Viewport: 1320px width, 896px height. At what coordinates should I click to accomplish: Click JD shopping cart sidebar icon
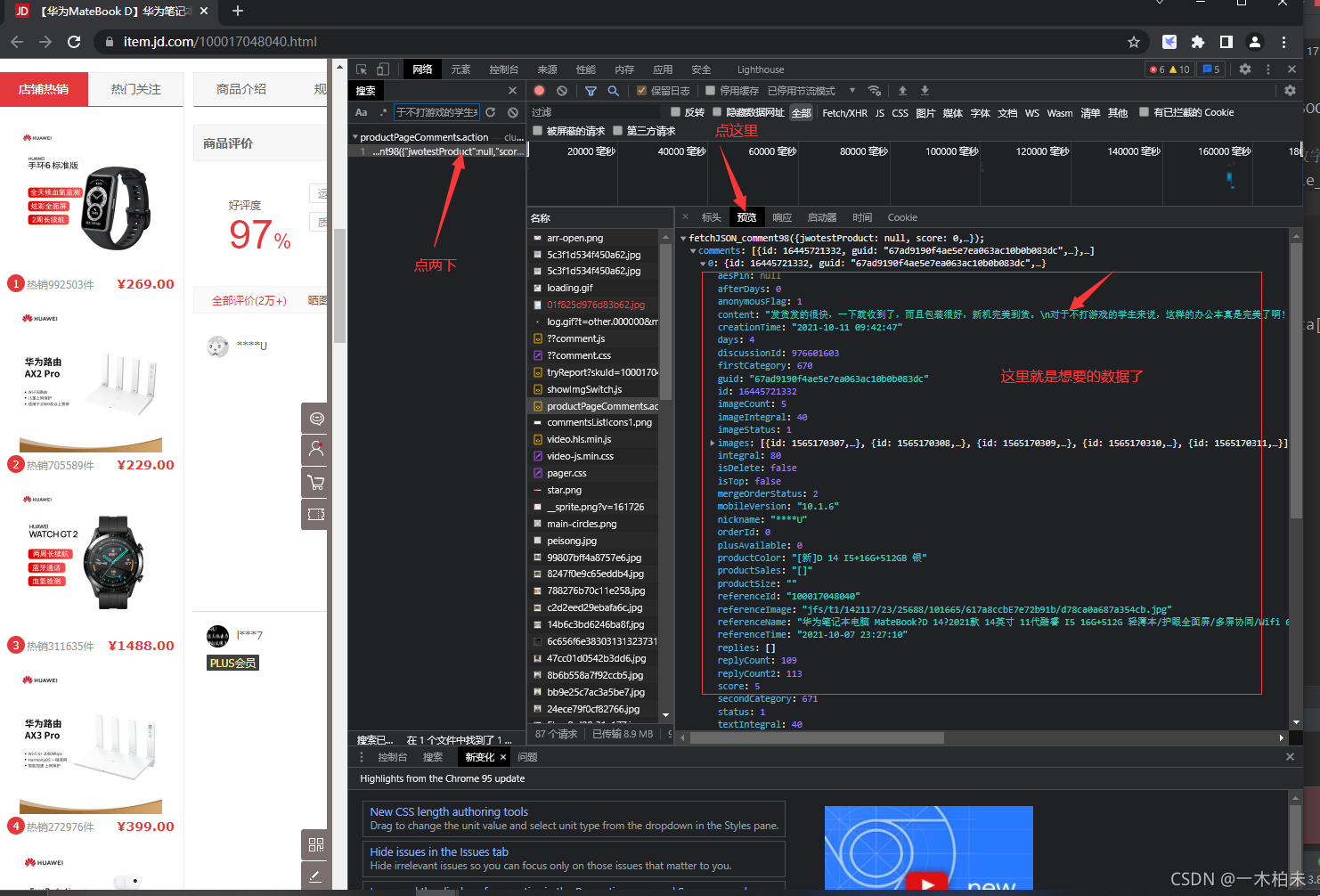(x=315, y=483)
